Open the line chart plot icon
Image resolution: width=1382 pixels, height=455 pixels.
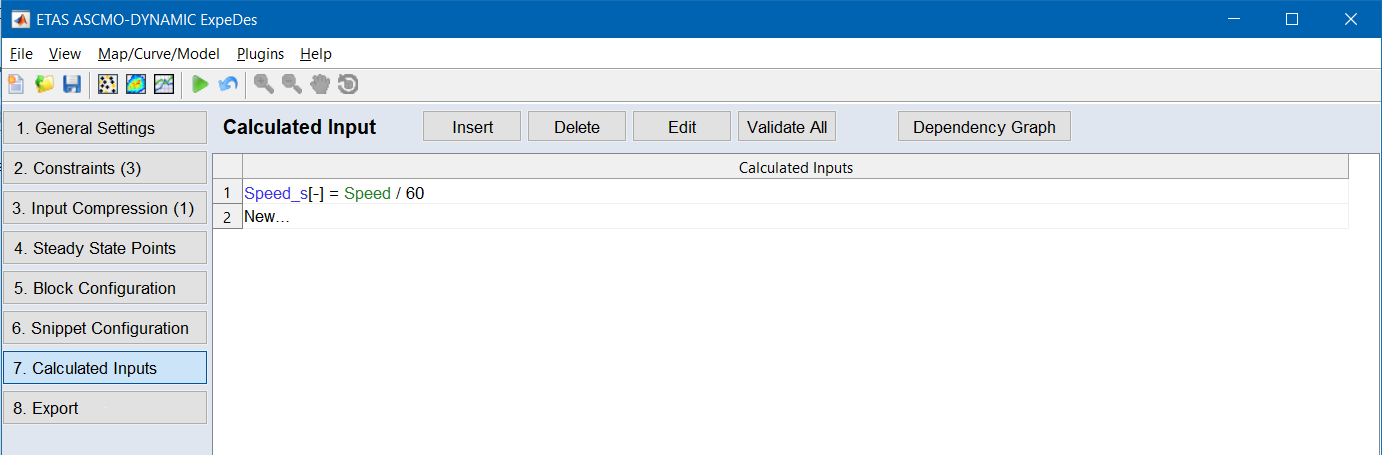(164, 85)
